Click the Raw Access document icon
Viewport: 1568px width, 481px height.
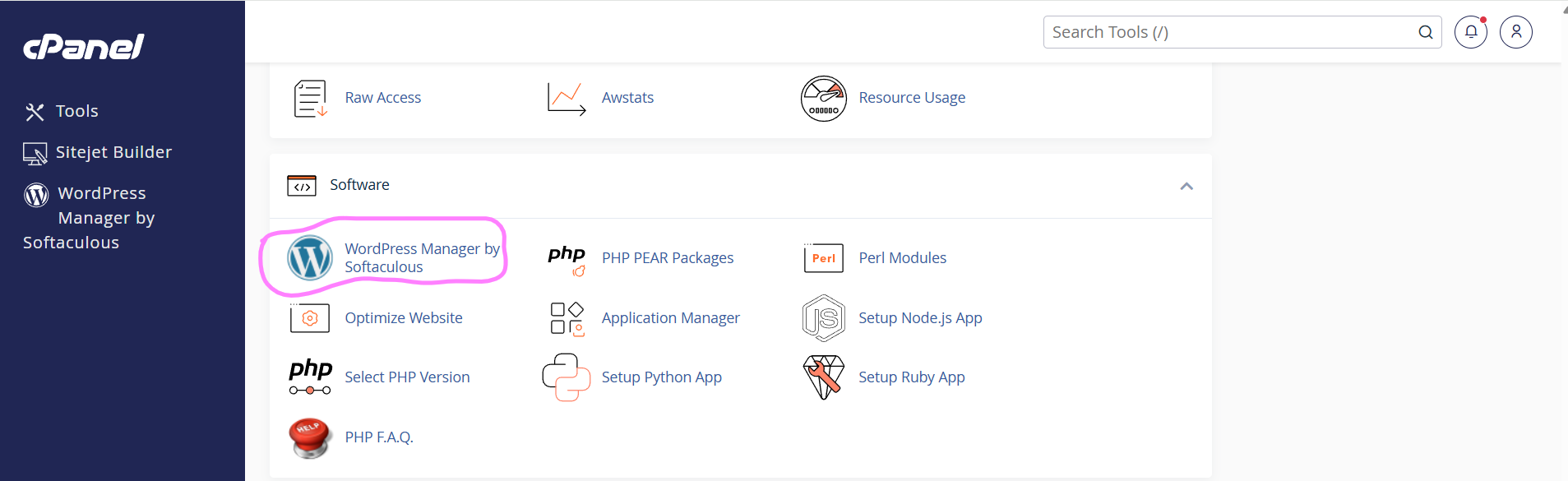click(310, 99)
